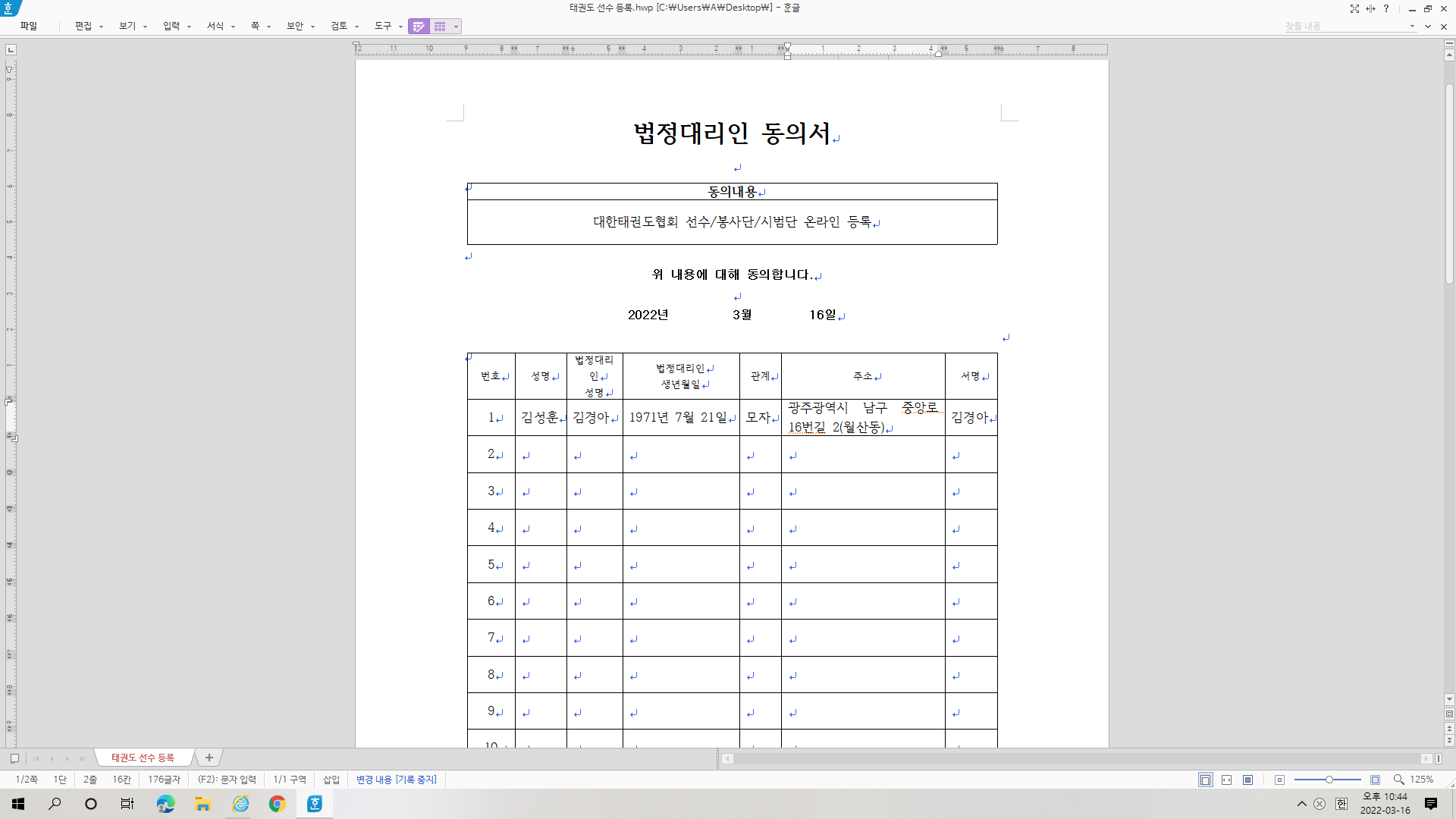Viewport: 1456px width, 819px height.
Task: Click the scroll up arrow on vertical scrollbar
Action: (x=1449, y=55)
